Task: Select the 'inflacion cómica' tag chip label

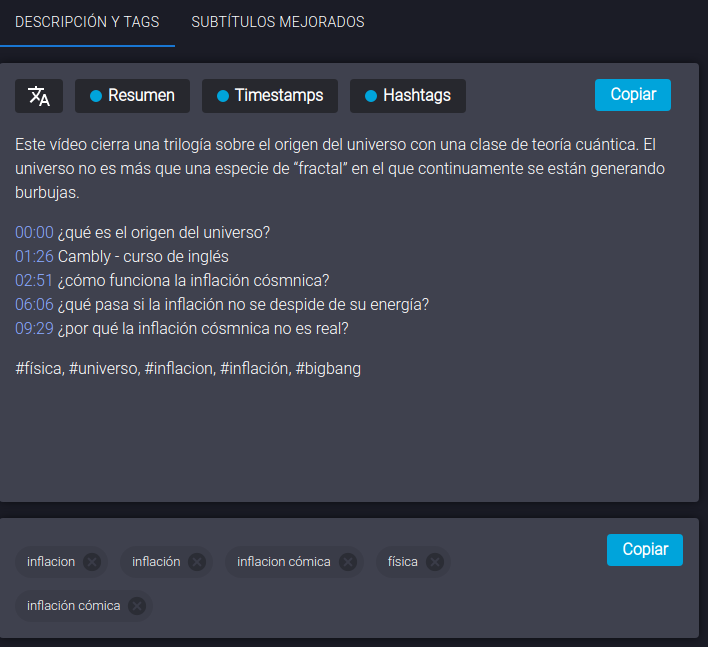Action: [x=284, y=562]
